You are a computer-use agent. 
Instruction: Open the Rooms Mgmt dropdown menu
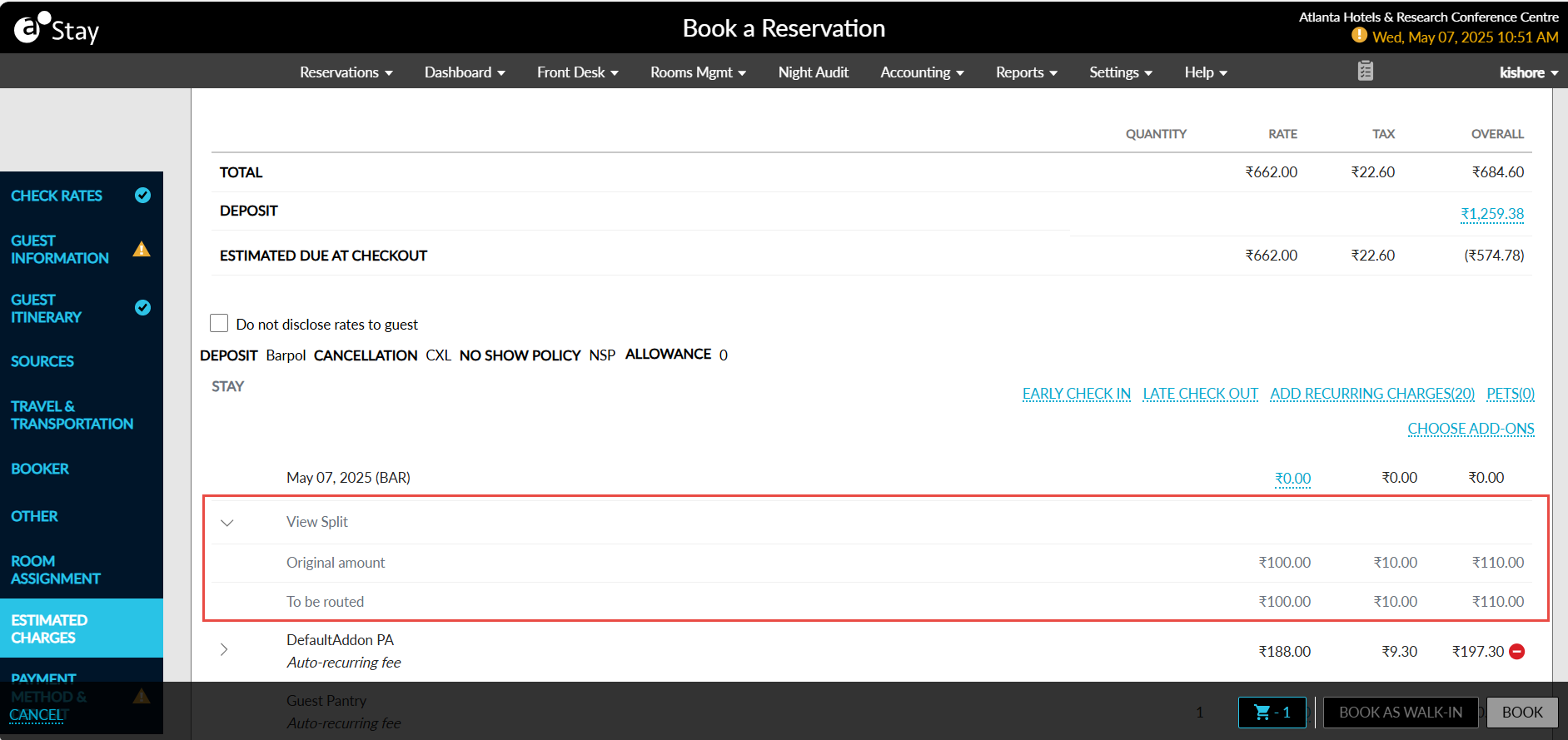pyautogui.click(x=698, y=72)
